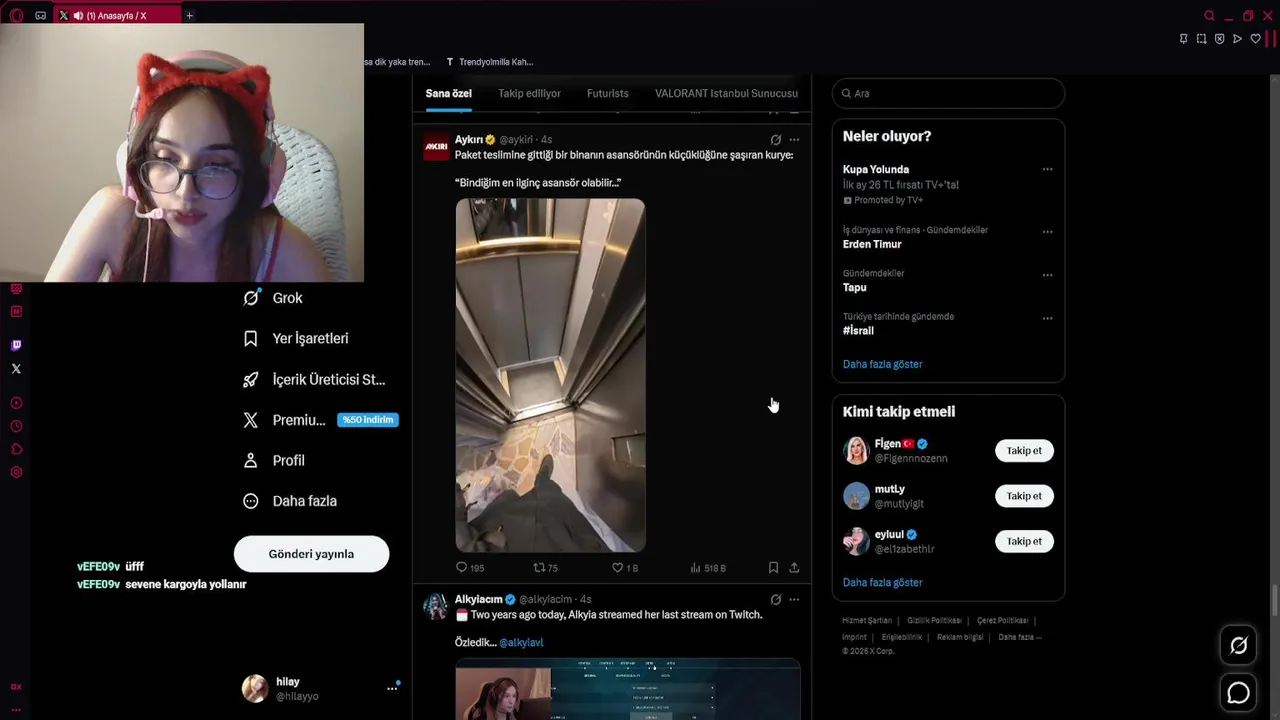Click the page vertical scrollbar
The width and height of the screenshot is (1280, 720).
pos(1274,600)
